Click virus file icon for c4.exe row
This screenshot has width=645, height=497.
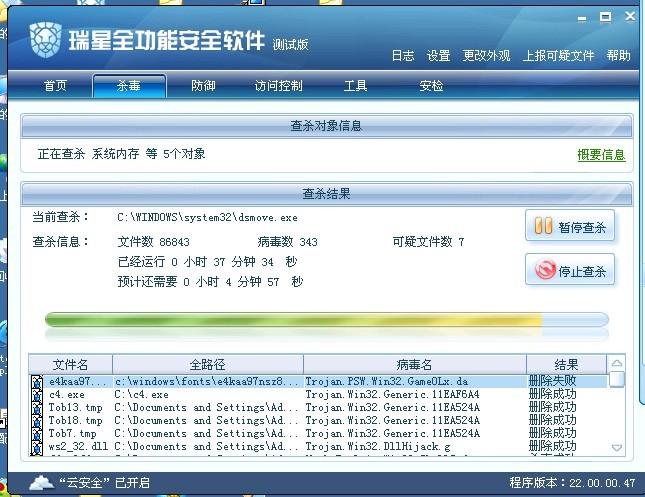click(37, 395)
